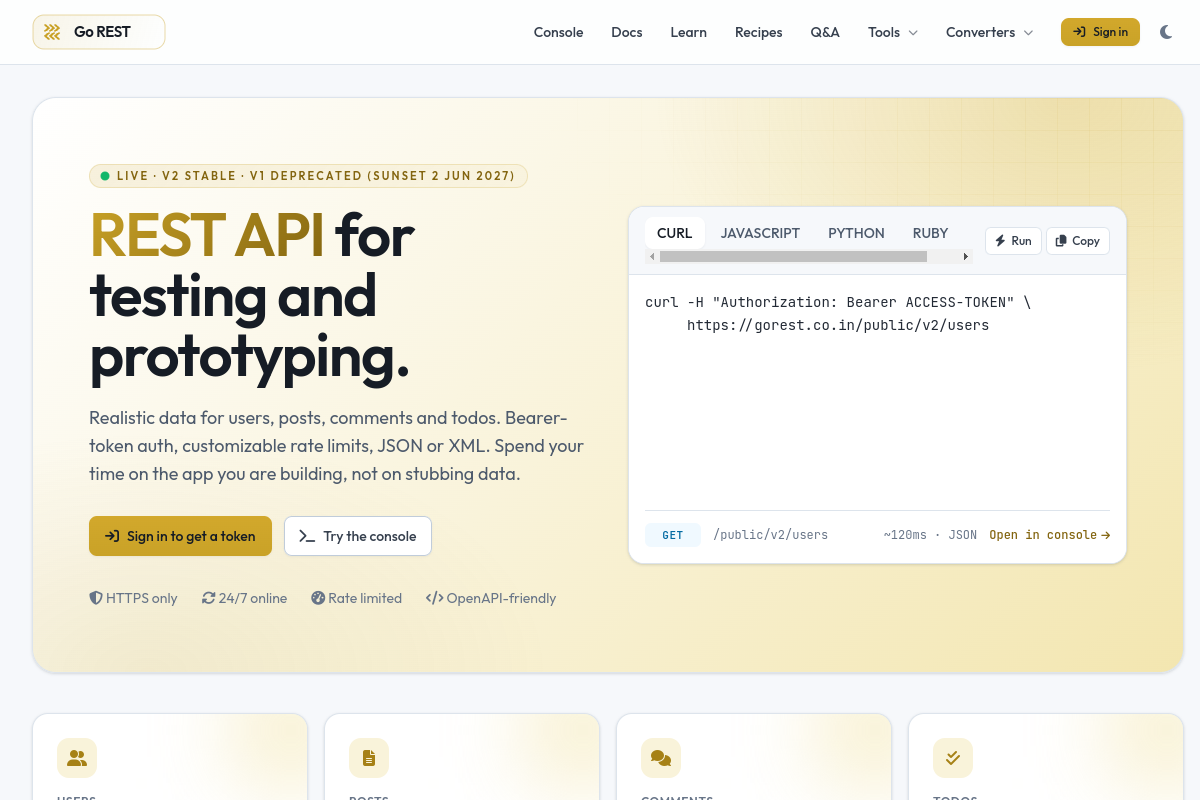Click Sign in to get a token
The width and height of the screenshot is (1200, 800).
click(x=180, y=536)
